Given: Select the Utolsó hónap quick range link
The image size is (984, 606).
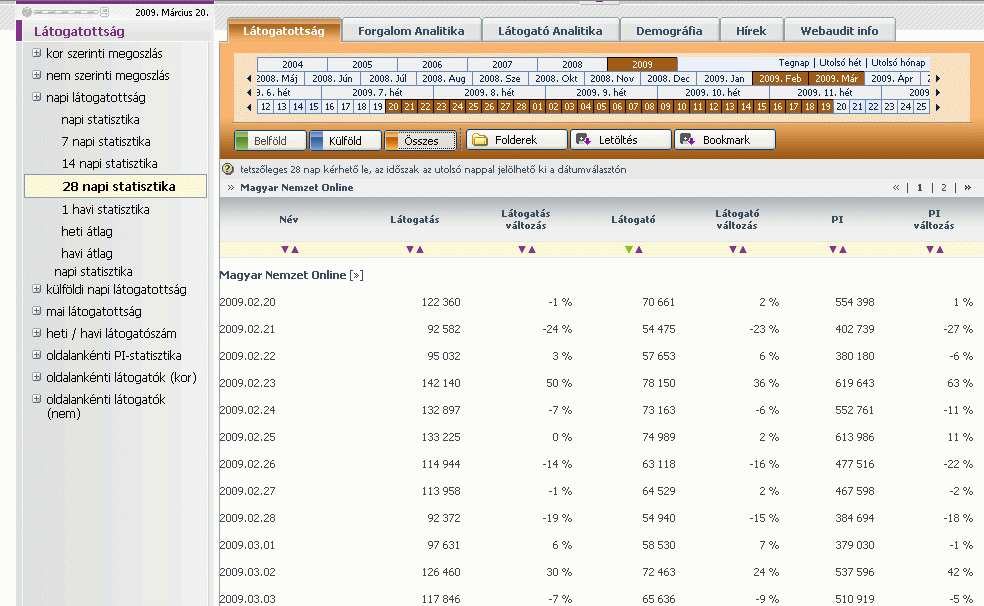Looking at the screenshot, I should (898, 63).
